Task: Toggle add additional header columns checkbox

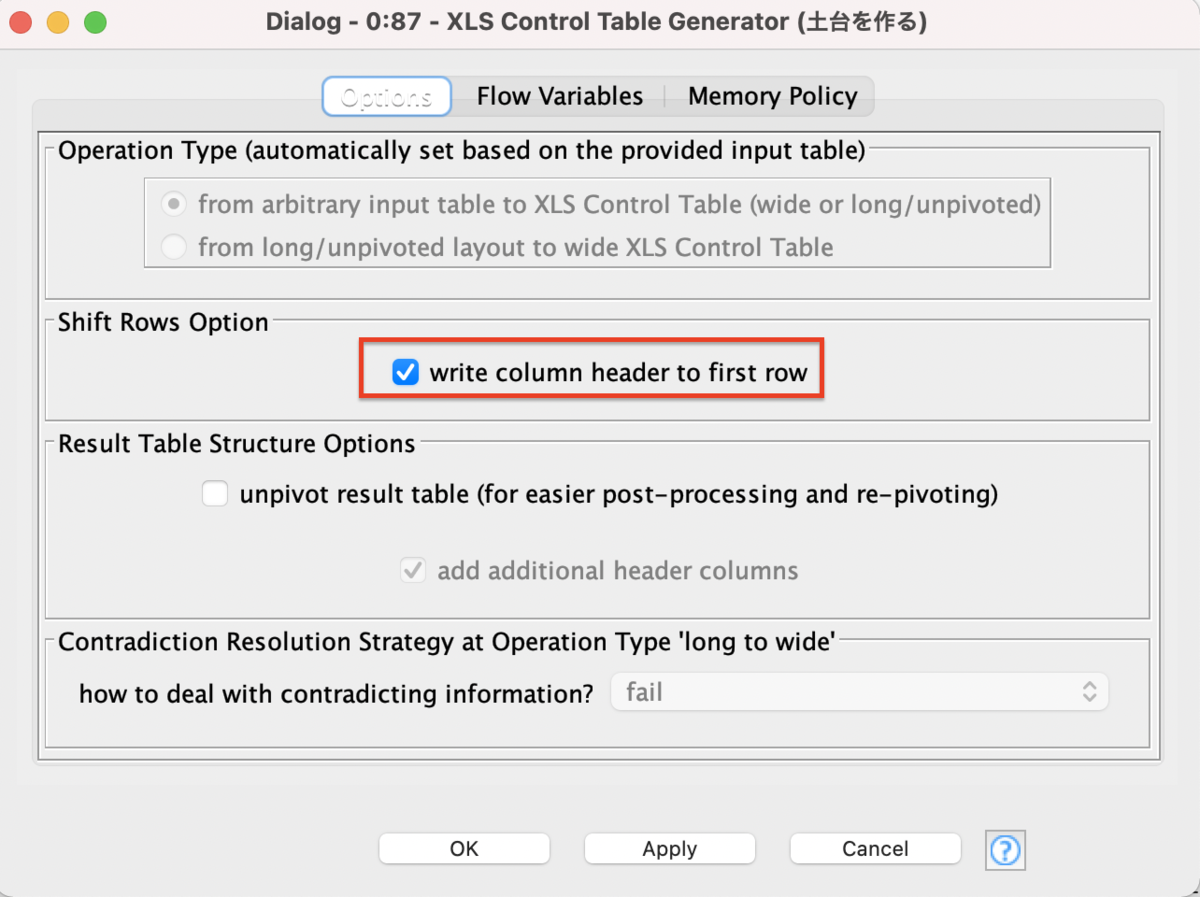Action: coord(413,571)
